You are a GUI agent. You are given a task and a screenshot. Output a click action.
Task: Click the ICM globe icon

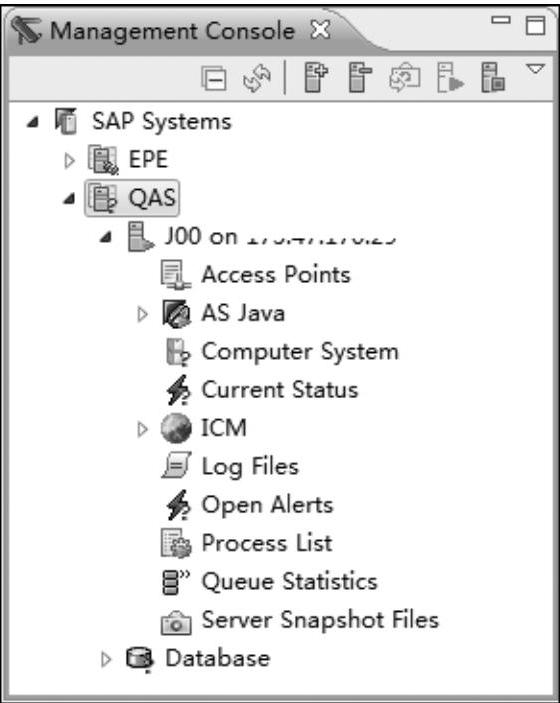point(176,428)
